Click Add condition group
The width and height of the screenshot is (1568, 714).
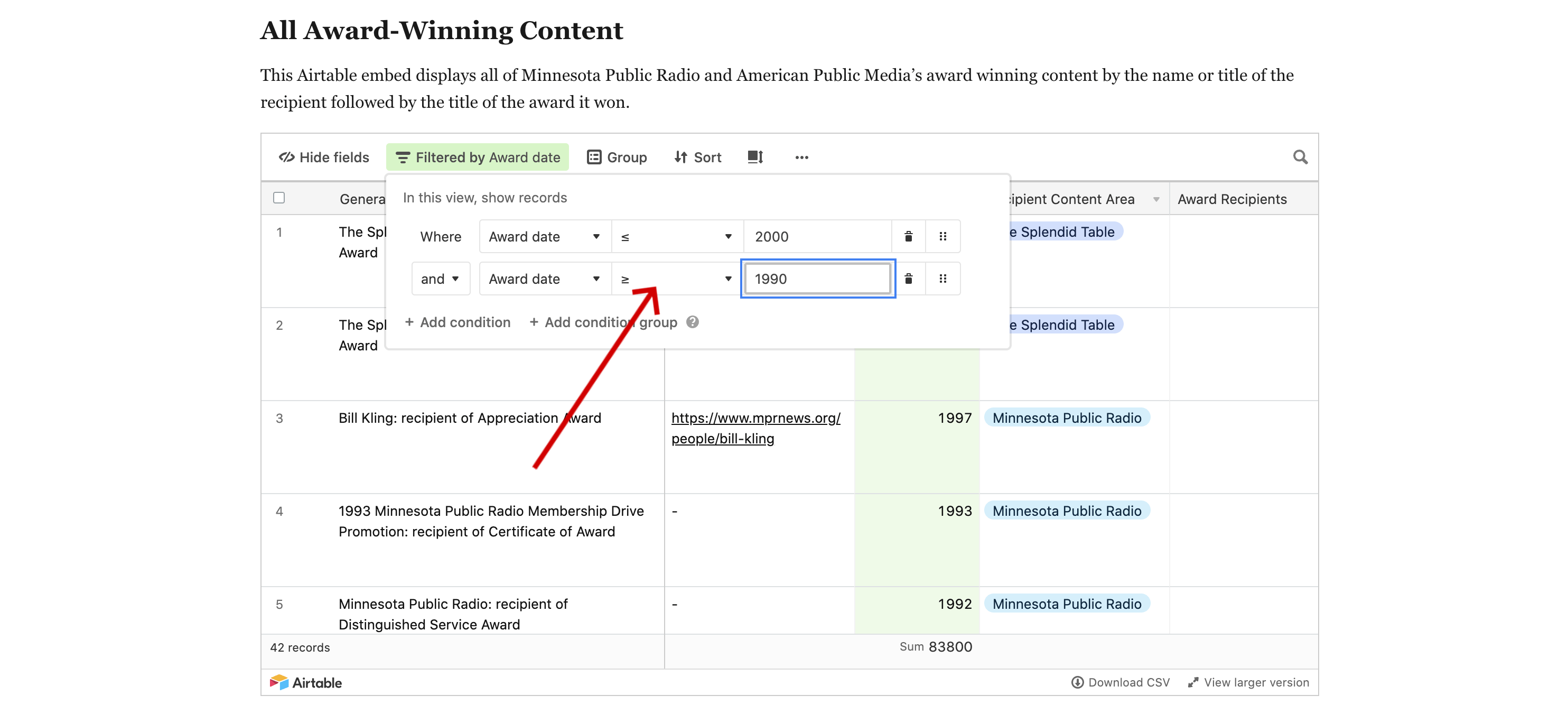(x=603, y=322)
